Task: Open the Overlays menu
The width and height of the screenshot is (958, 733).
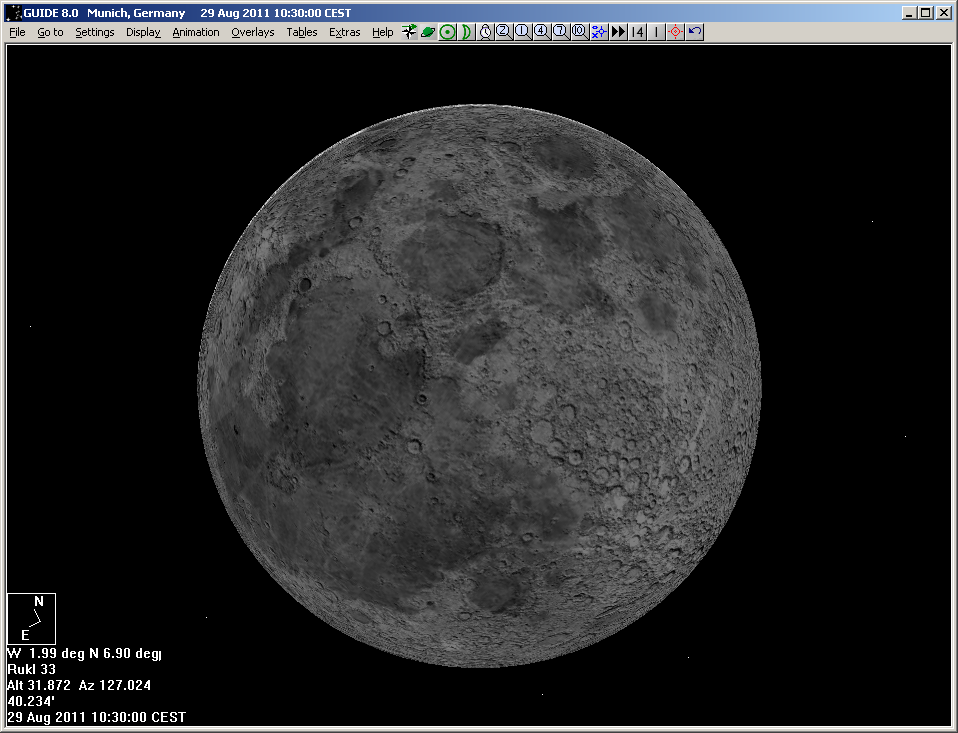Action: coord(252,32)
